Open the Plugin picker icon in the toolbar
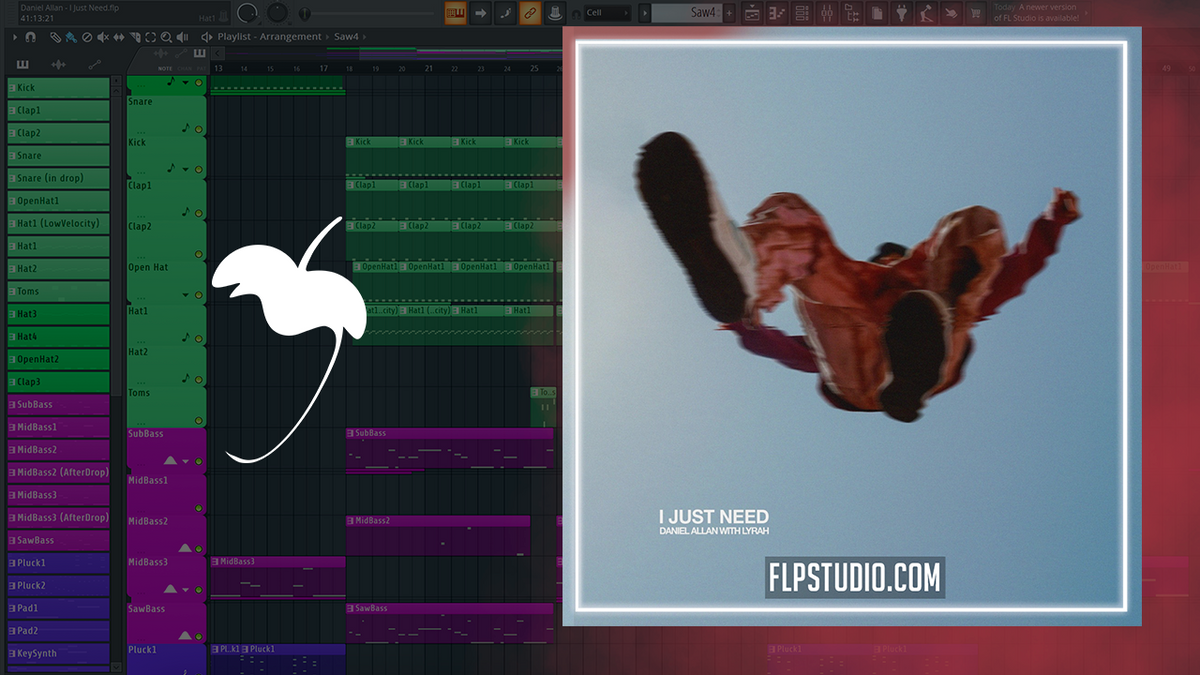1200x675 pixels. 901,13
